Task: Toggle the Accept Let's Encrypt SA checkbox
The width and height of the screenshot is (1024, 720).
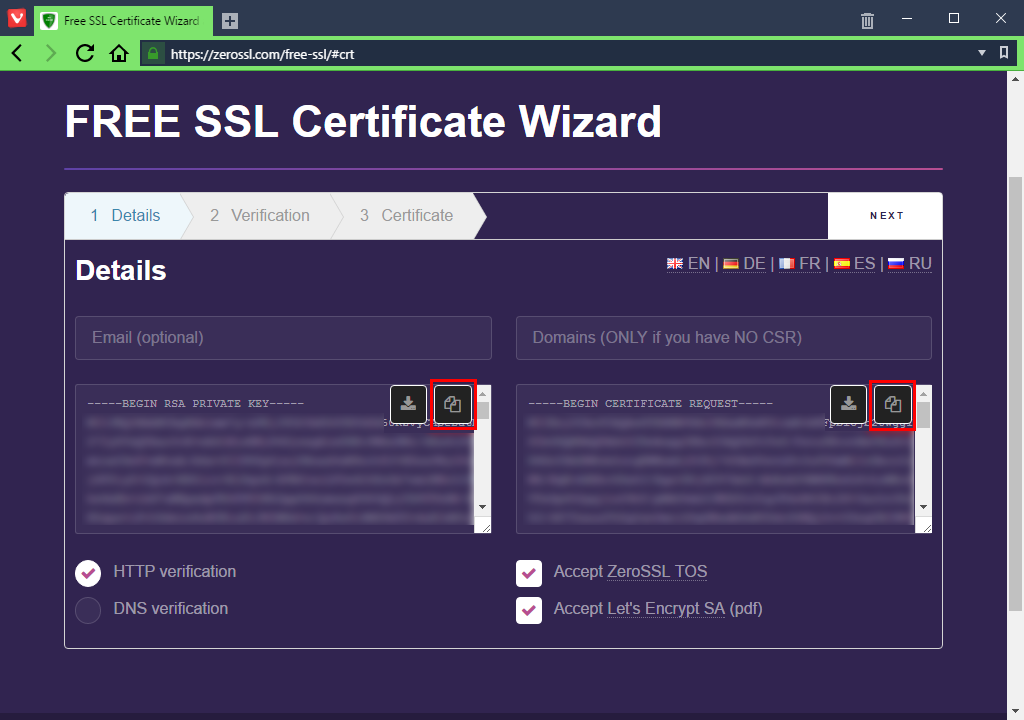Action: (x=529, y=610)
